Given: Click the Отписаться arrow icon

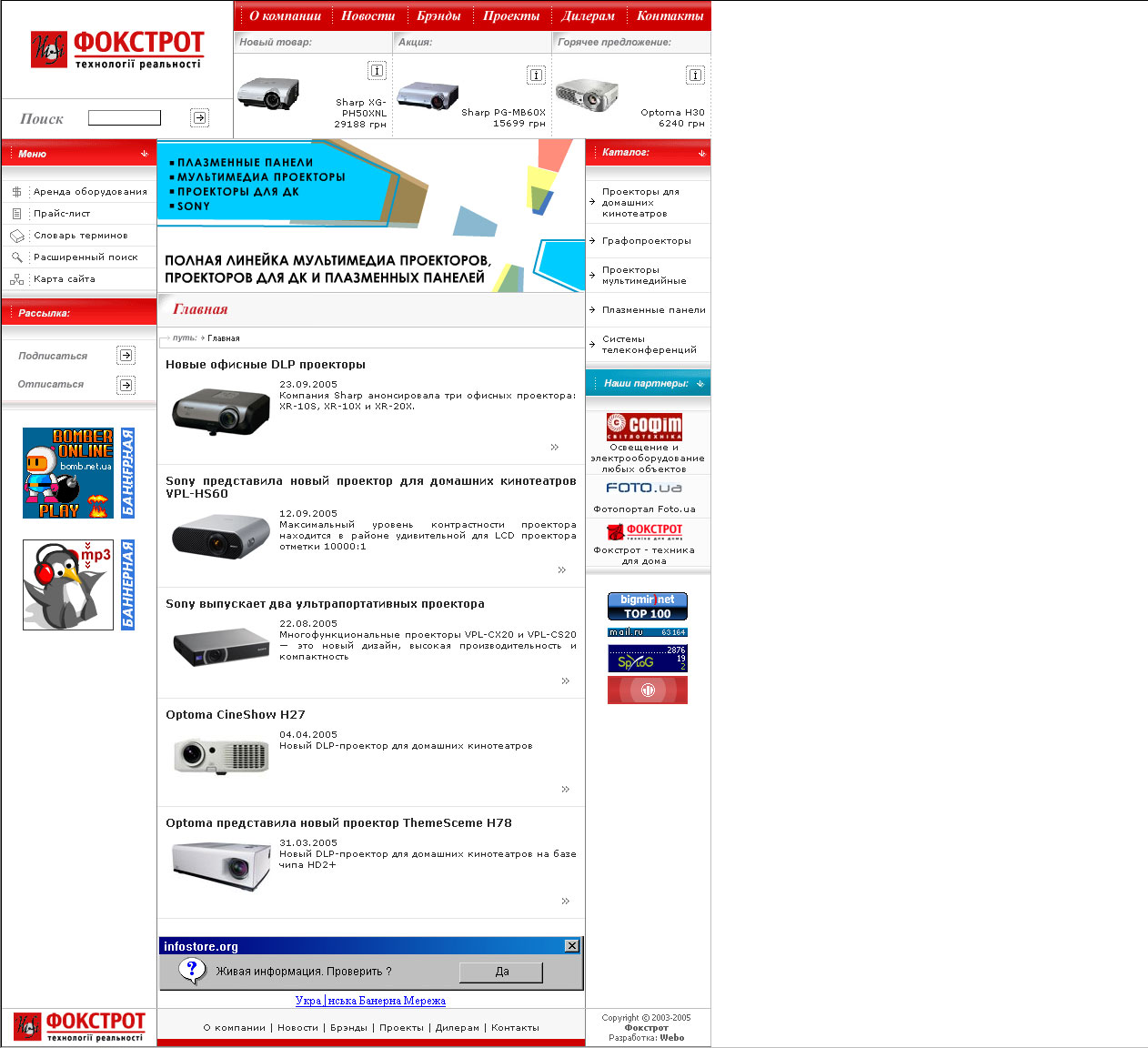Looking at the screenshot, I should (126, 385).
